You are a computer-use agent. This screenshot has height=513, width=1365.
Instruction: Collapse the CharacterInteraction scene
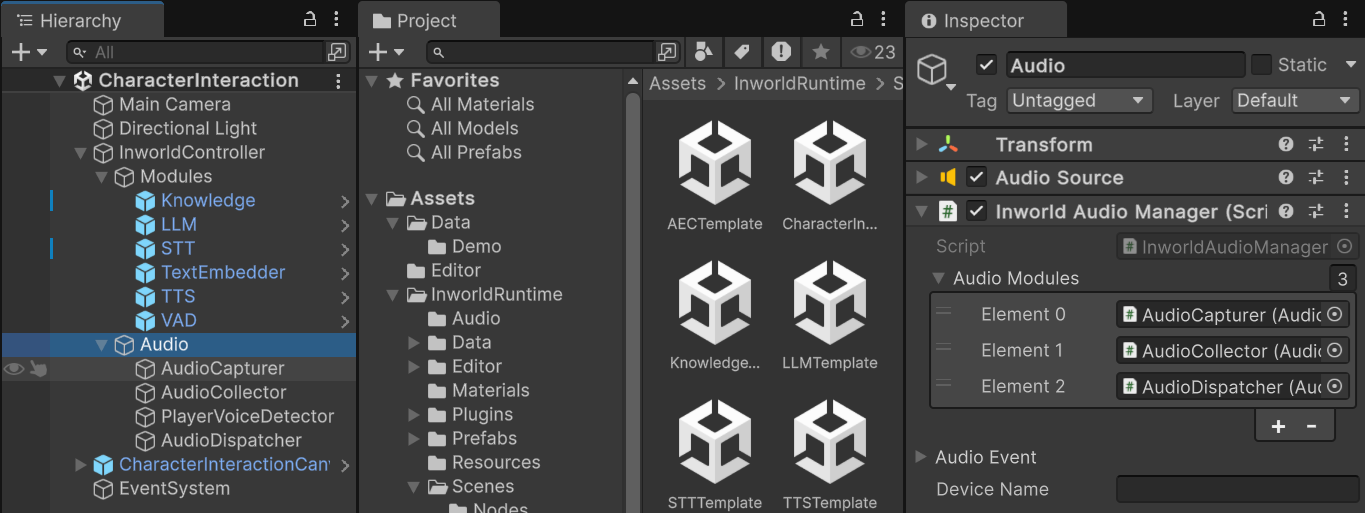pos(59,81)
